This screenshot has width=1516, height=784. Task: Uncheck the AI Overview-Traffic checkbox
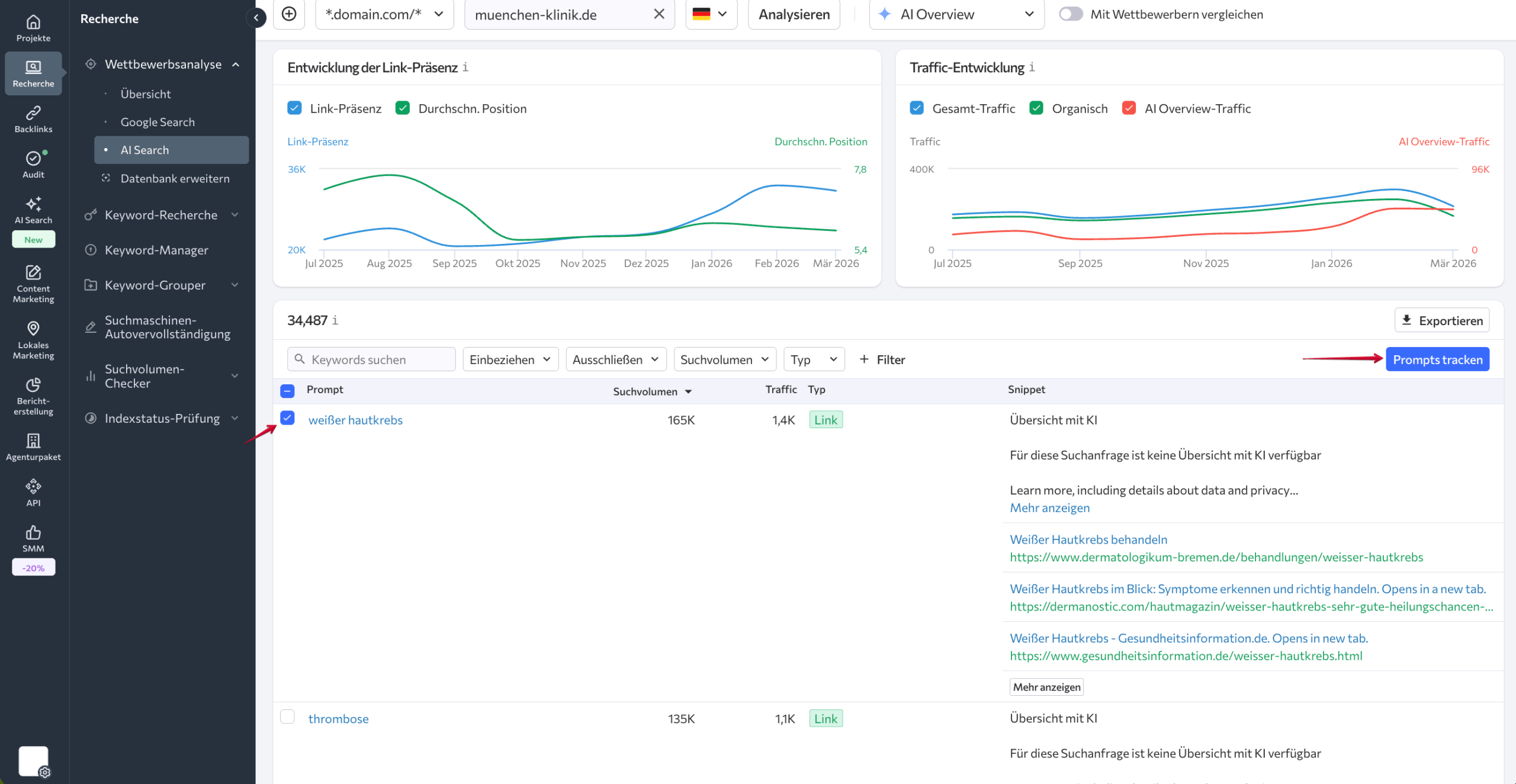(1129, 108)
